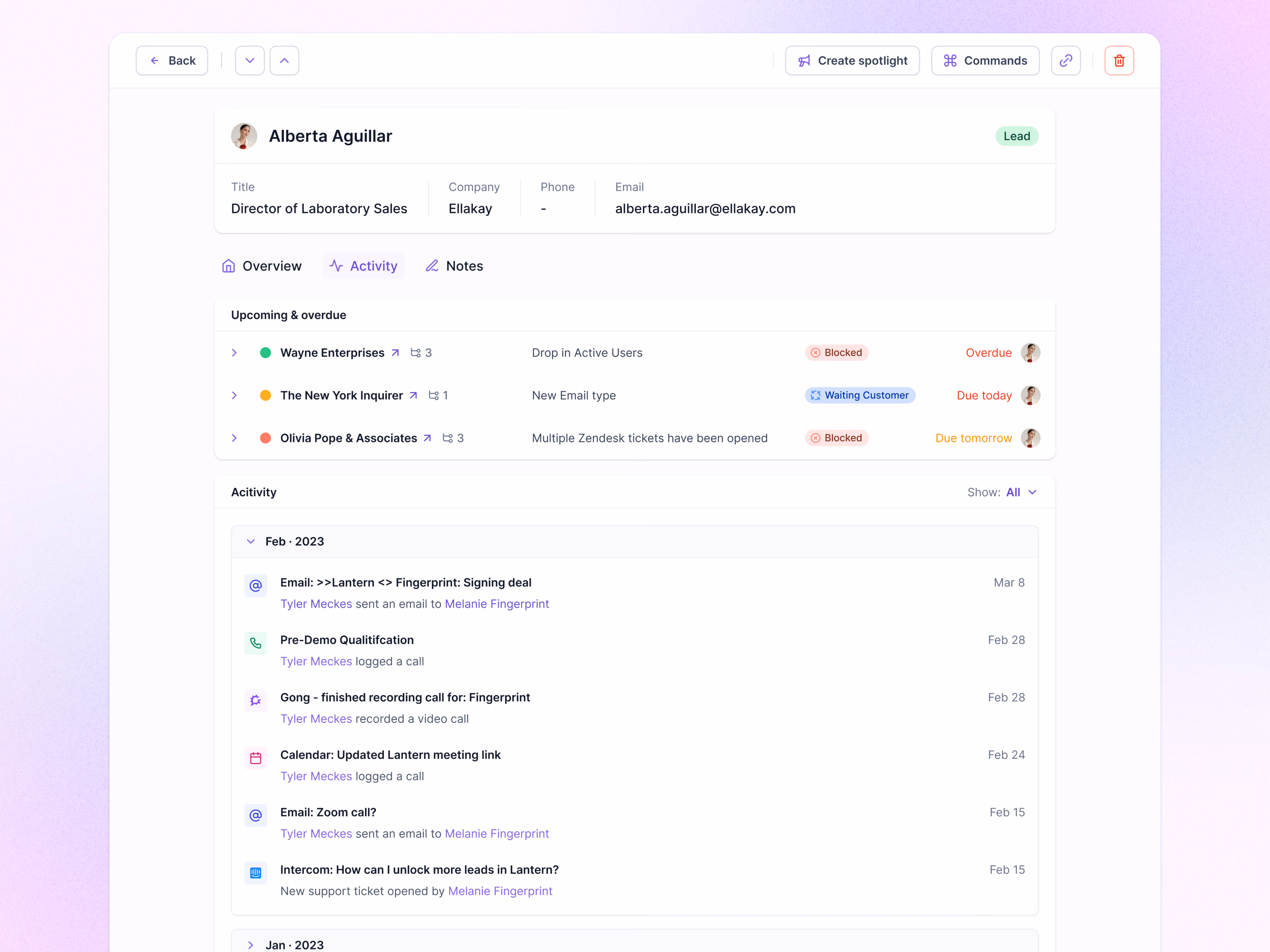This screenshot has width=1270, height=952.
Task: Expand the Jan · 2023 section
Action: click(251, 945)
